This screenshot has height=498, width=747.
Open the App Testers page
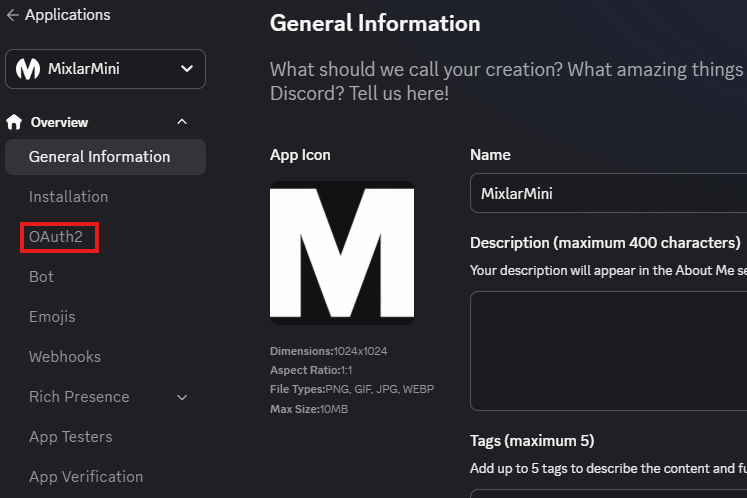click(x=71, y=437)
